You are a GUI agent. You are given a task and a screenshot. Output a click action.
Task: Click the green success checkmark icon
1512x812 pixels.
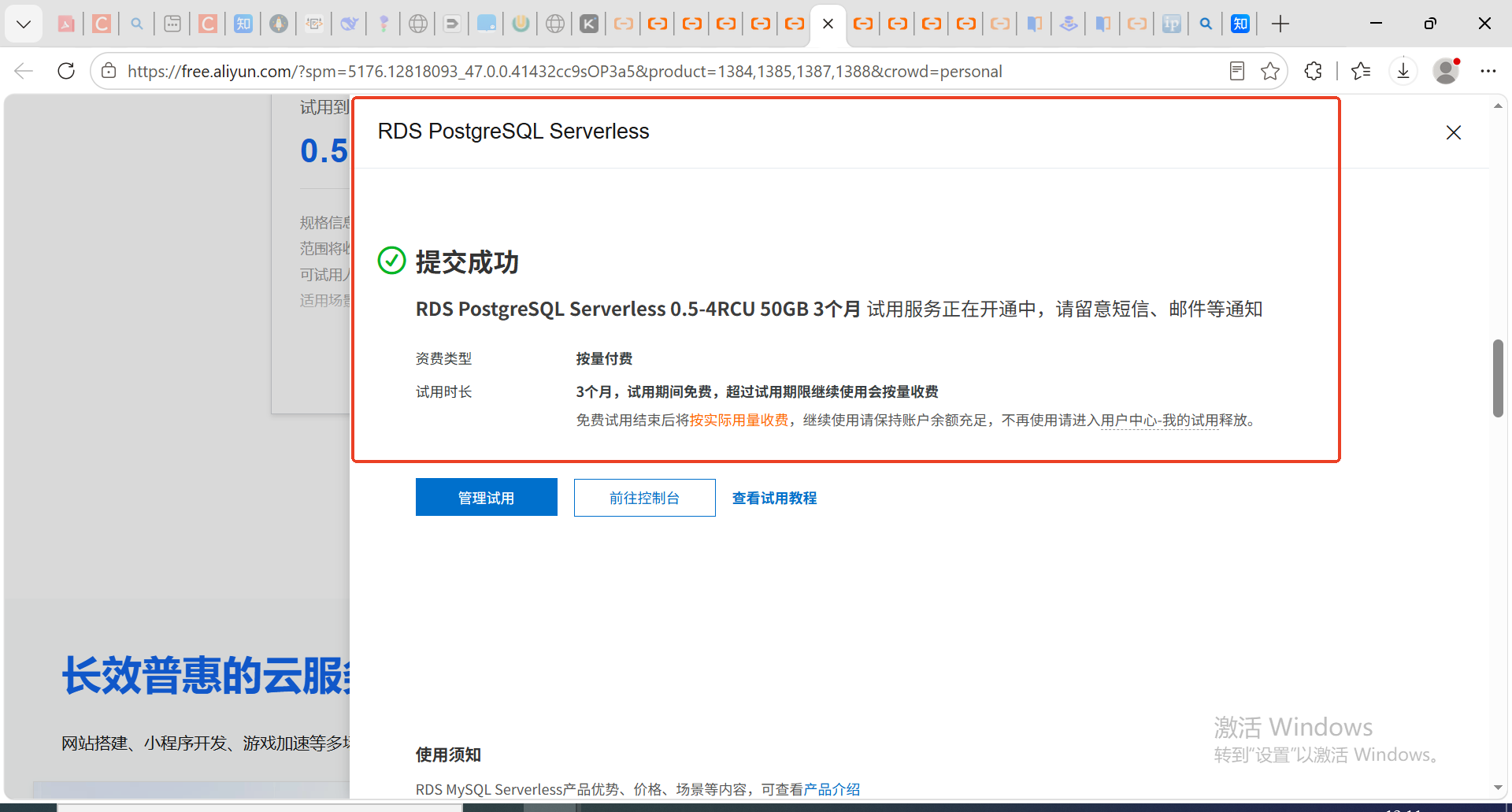[x=391, y=261]
